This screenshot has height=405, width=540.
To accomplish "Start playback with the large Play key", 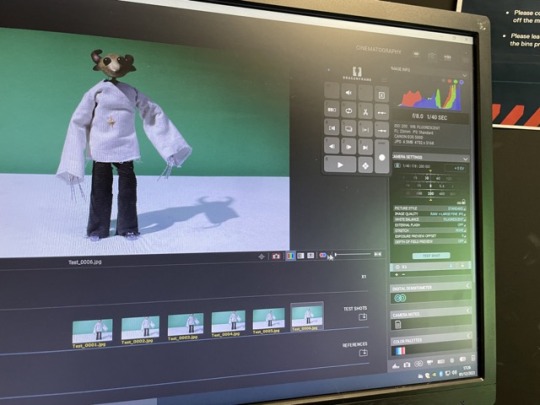I will (x=340, y=165).
